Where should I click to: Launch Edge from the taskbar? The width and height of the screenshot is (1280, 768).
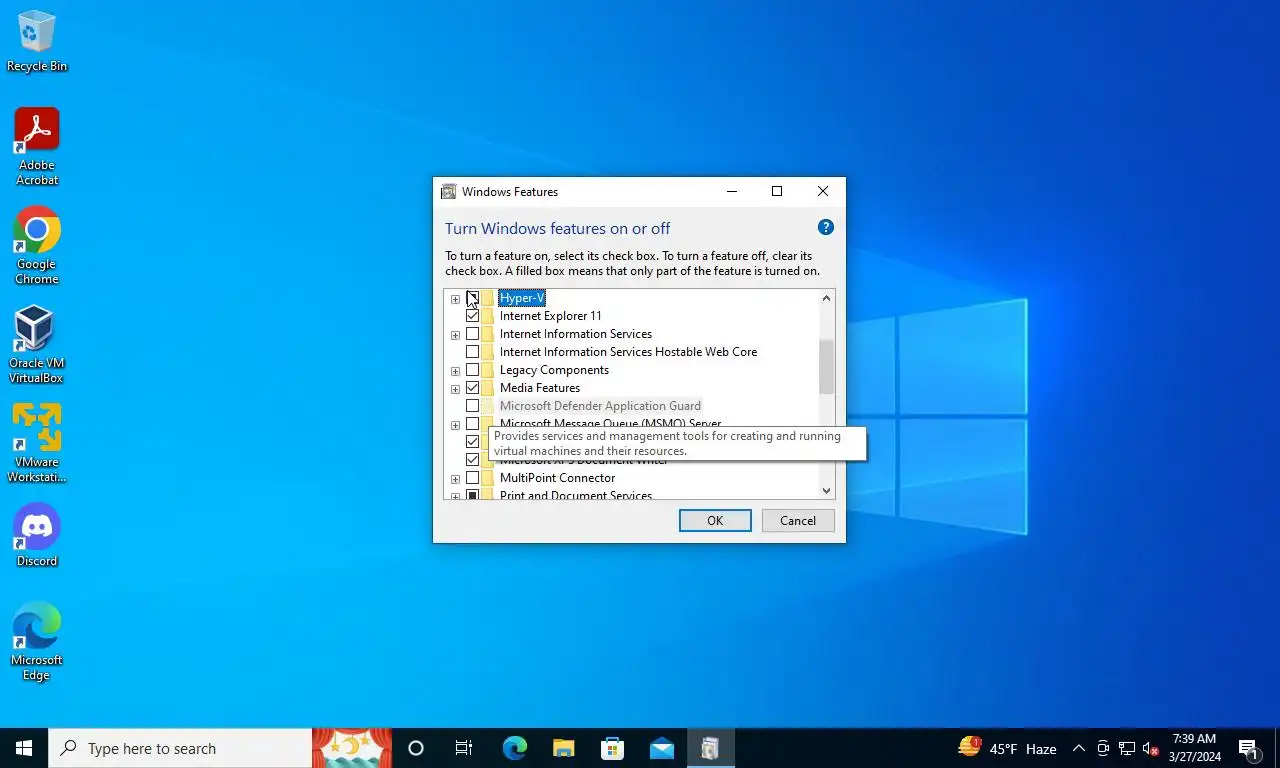tap(514, 748)
